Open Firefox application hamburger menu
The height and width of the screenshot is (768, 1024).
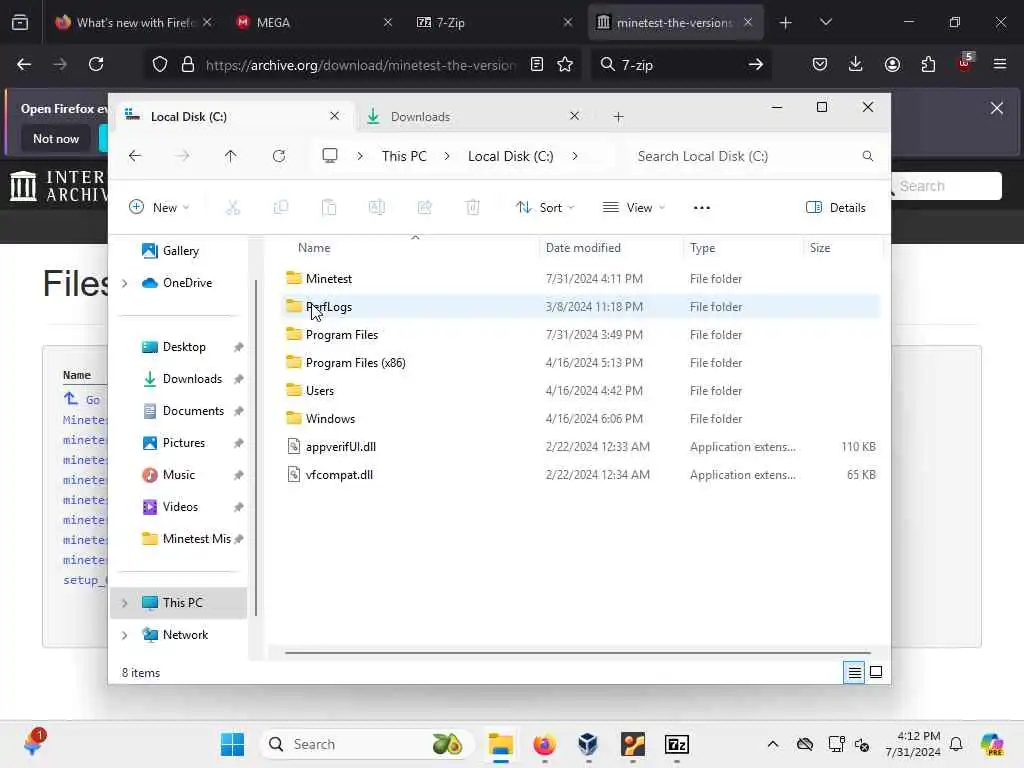point(1000,64)
